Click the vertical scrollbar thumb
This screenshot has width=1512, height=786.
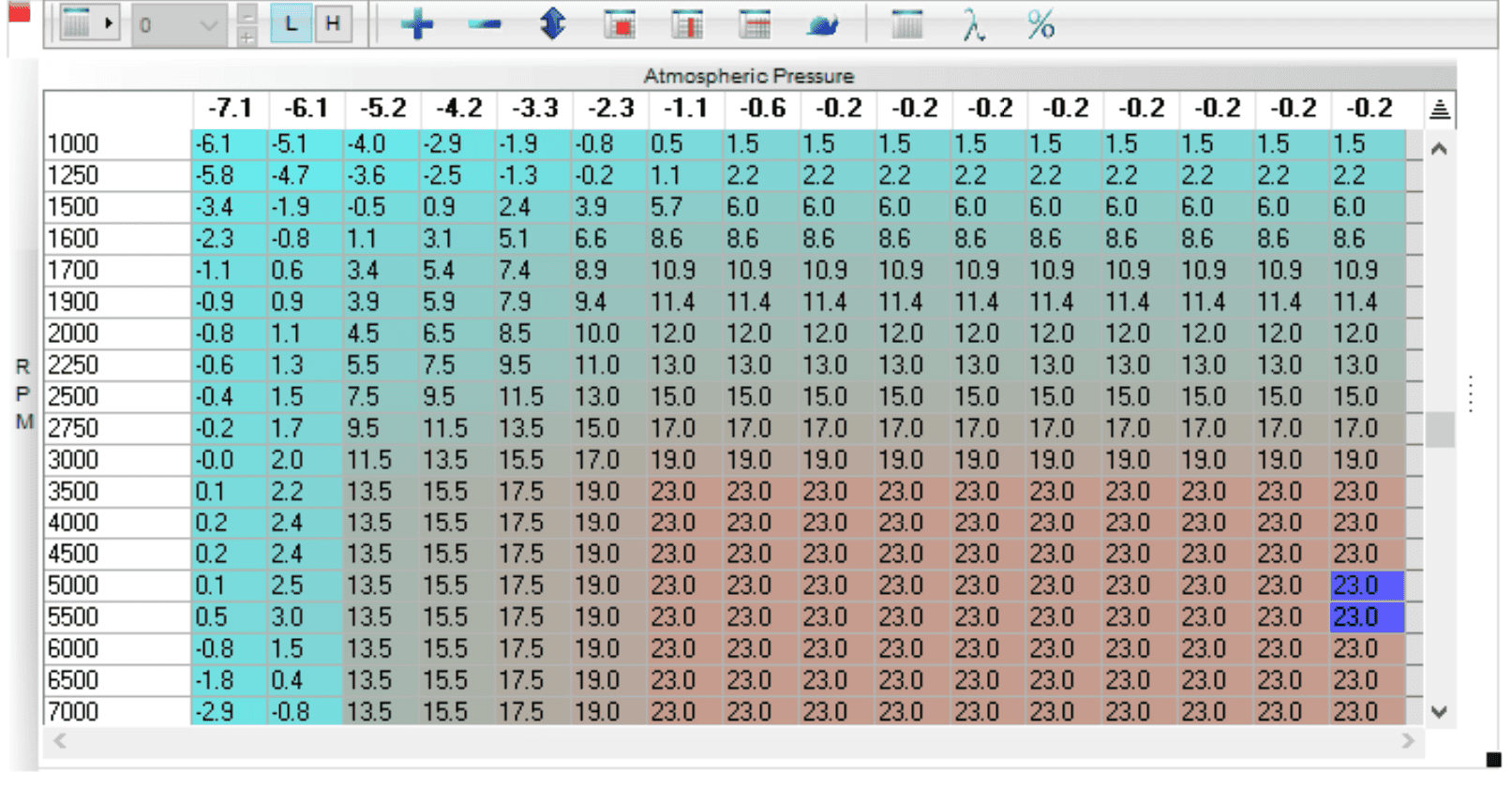pyautogui.click(x=1440, y=430)
